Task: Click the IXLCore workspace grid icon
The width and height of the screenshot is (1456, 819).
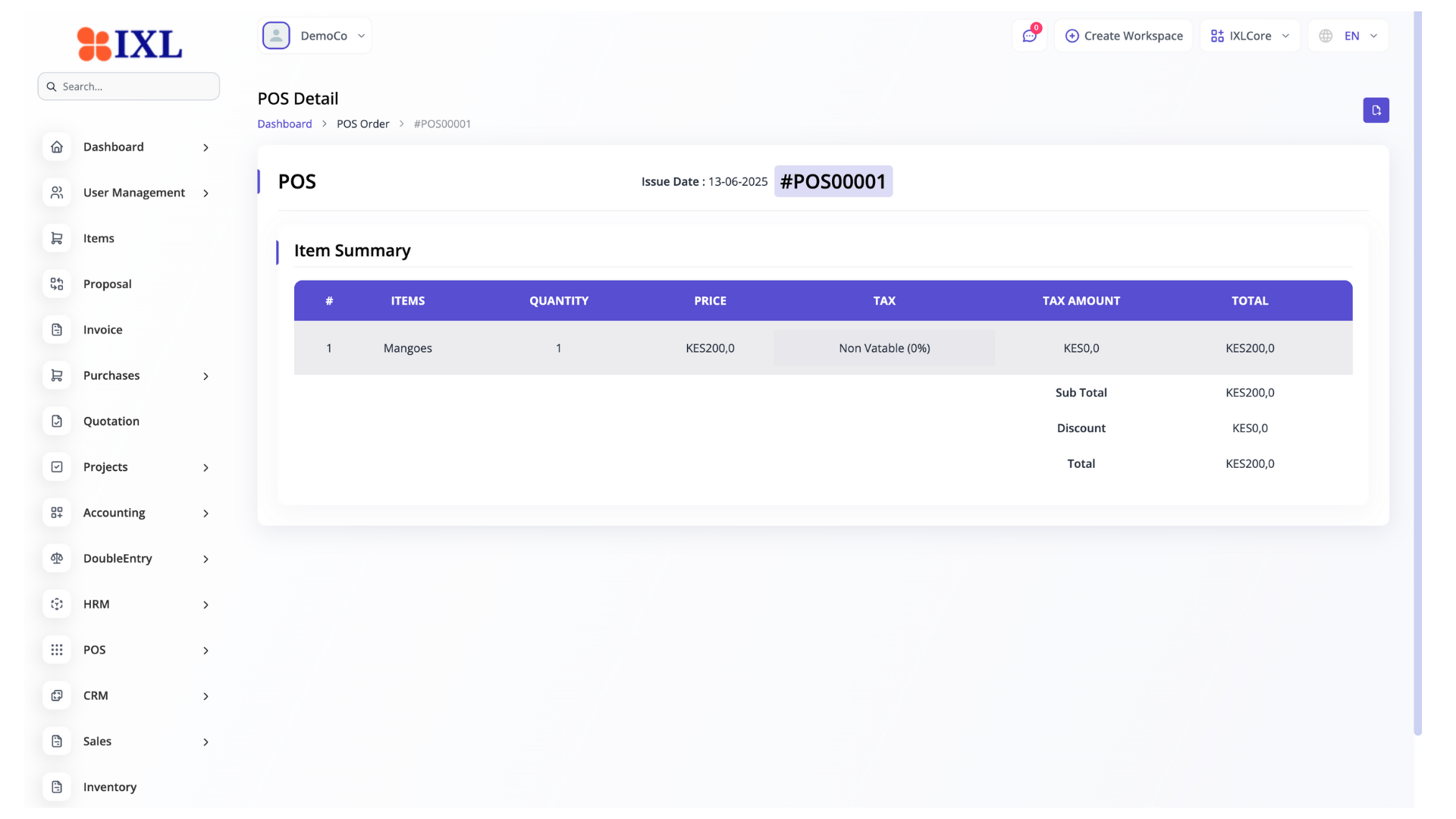Action: coord(1217,36)
